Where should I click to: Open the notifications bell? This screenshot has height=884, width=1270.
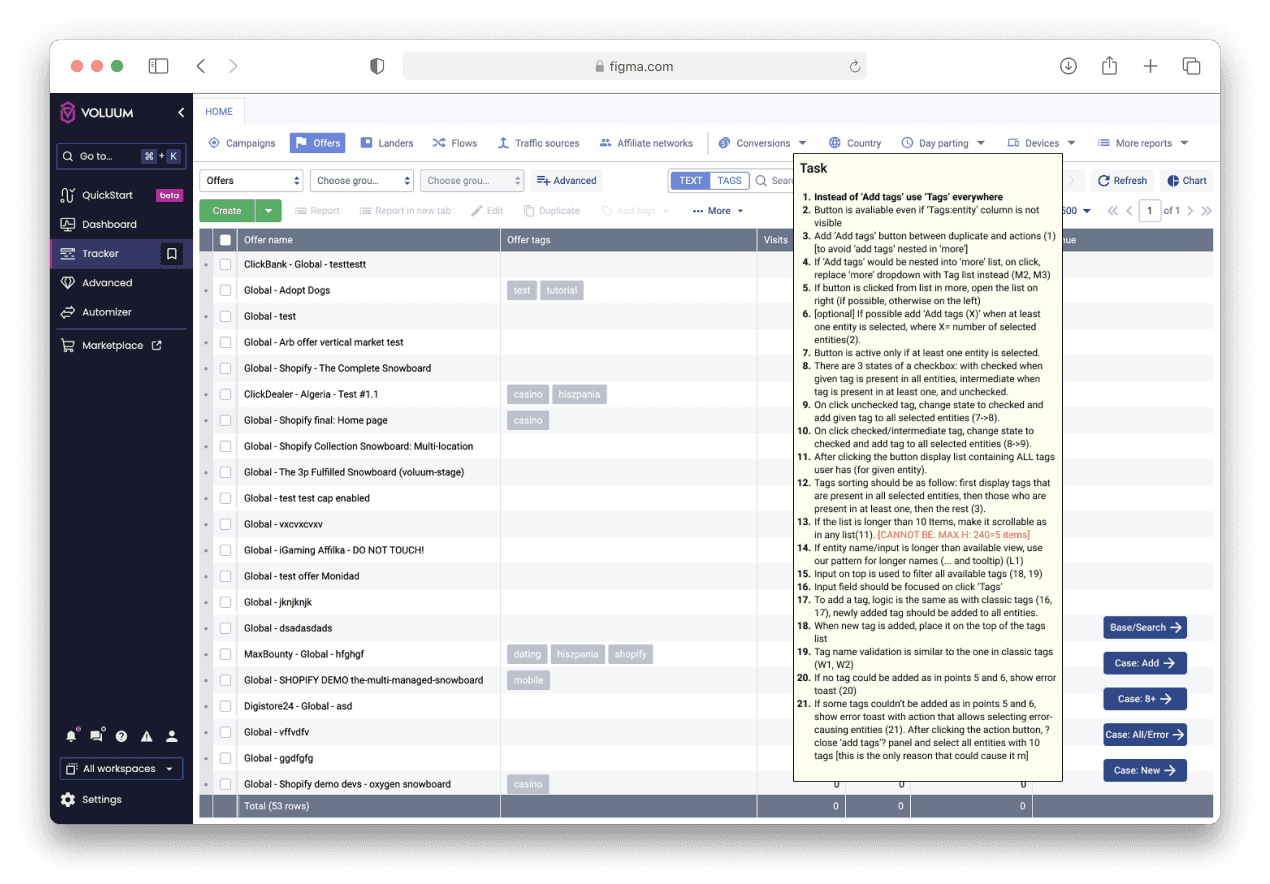[71, 735]
